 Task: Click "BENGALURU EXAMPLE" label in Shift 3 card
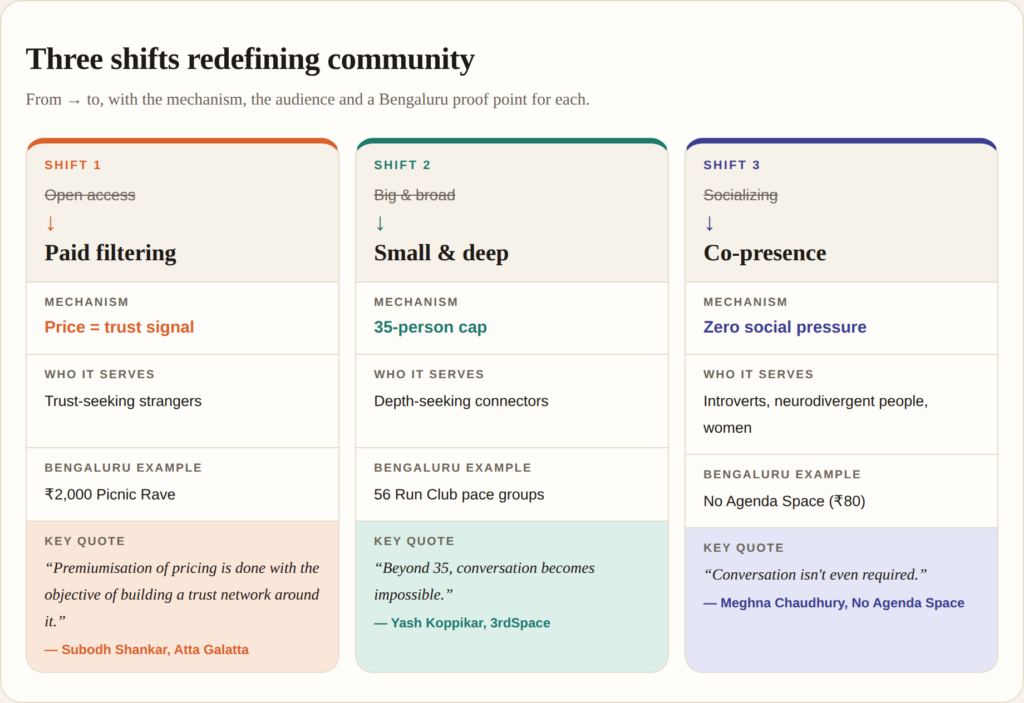[782, 474]
